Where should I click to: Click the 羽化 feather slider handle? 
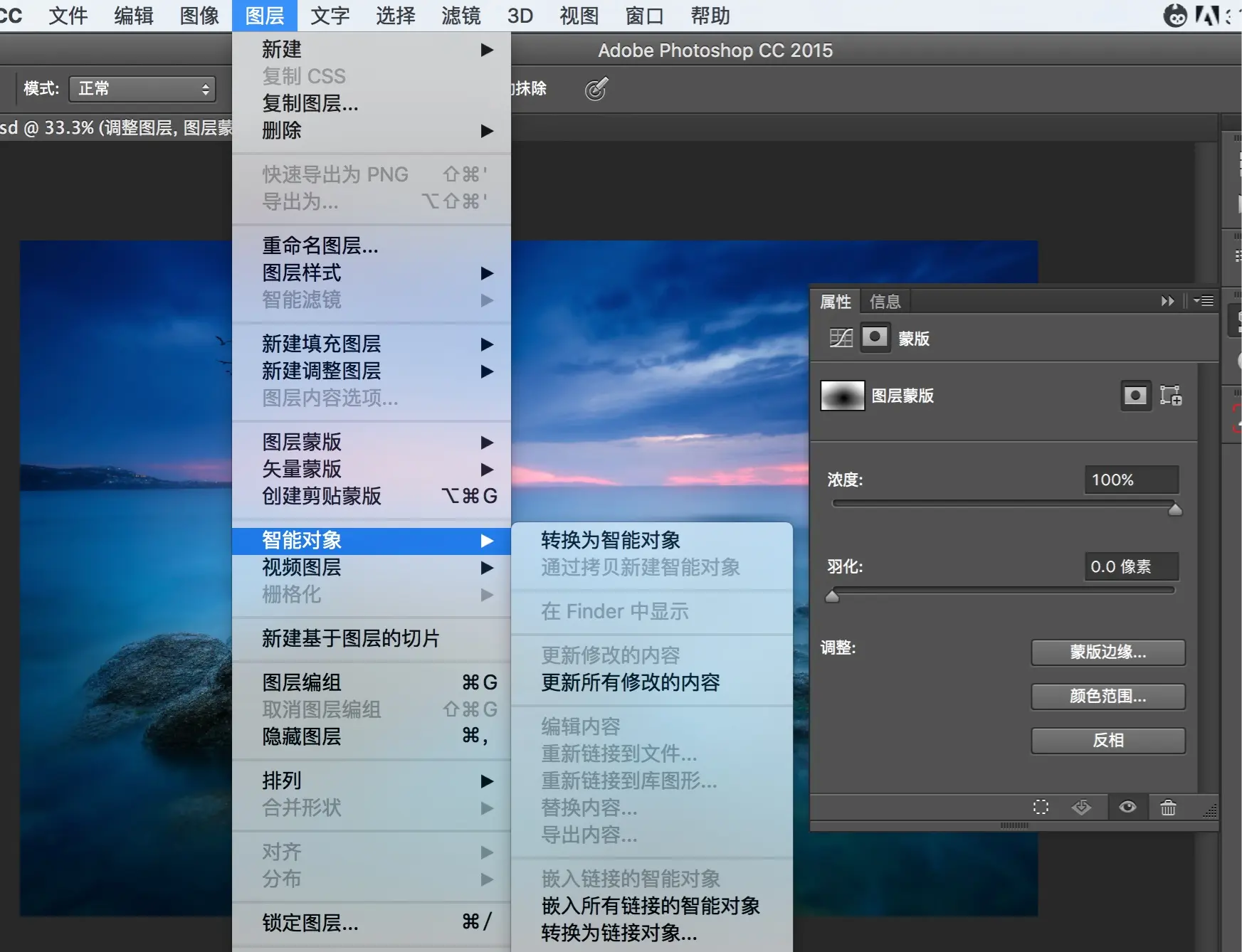(832, 596)
